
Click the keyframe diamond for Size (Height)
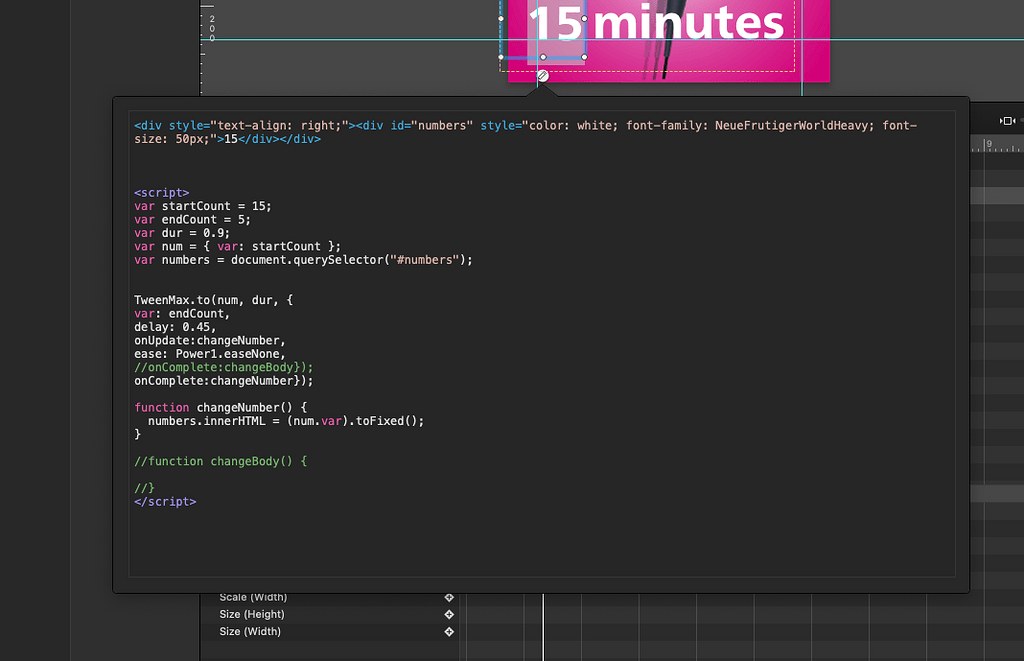[x=448, y=614]
